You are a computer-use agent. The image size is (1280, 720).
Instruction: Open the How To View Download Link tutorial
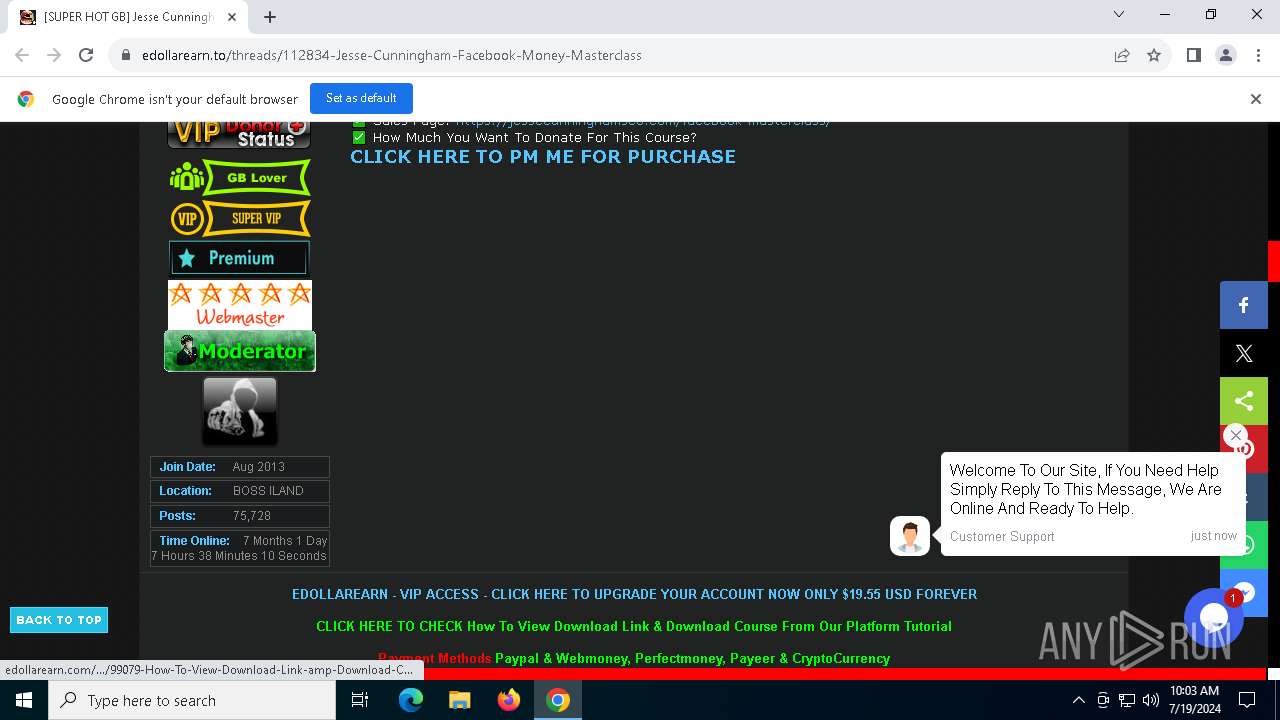click(x=634, y=626)
